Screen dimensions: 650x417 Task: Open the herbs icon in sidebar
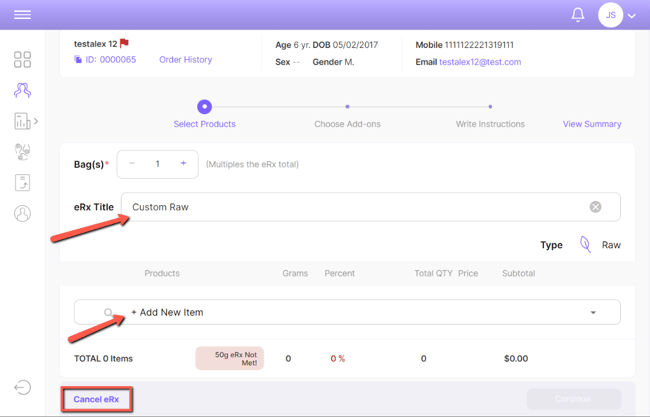[x=22, y=152]
